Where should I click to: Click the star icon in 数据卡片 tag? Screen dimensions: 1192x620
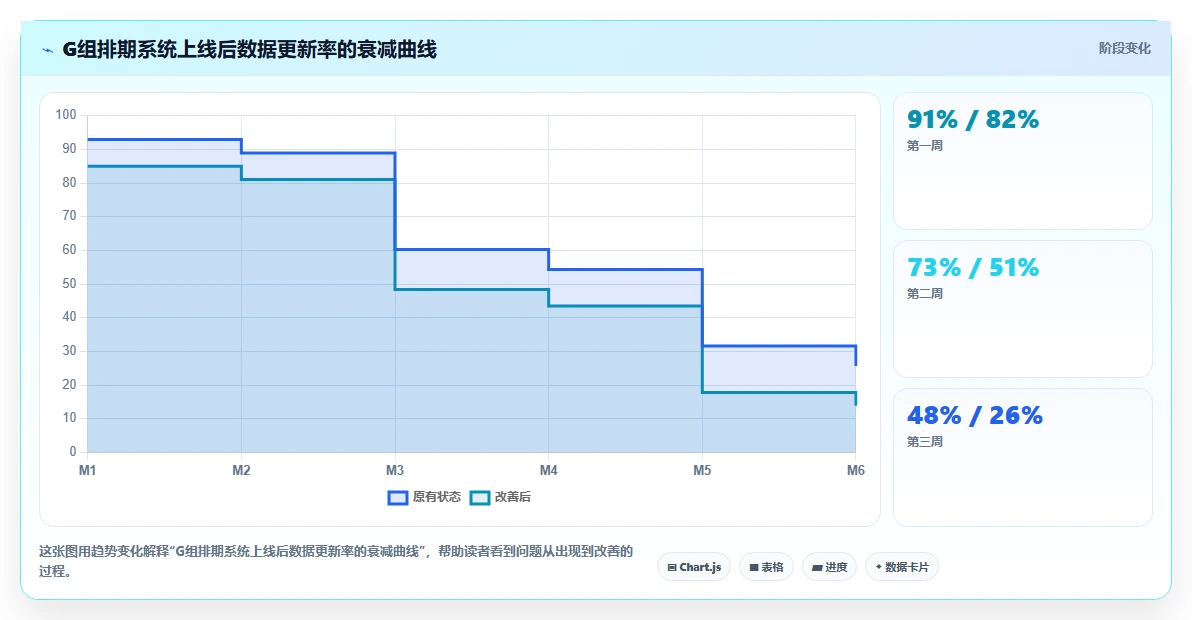point(879,567)
